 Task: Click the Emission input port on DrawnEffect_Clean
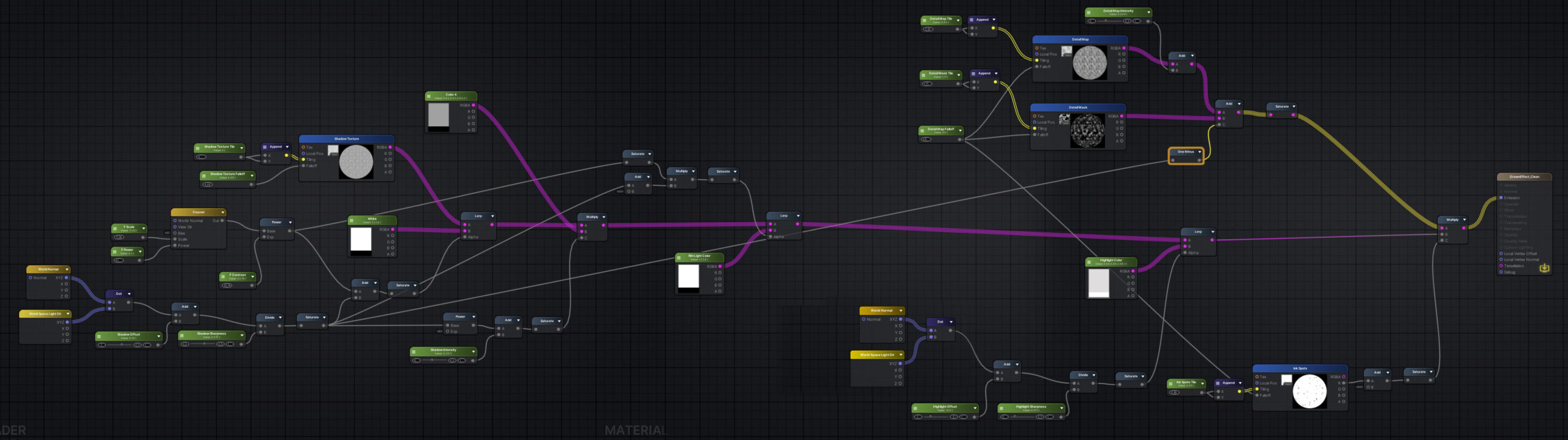pyautogui.click(x=1501, y=198)
